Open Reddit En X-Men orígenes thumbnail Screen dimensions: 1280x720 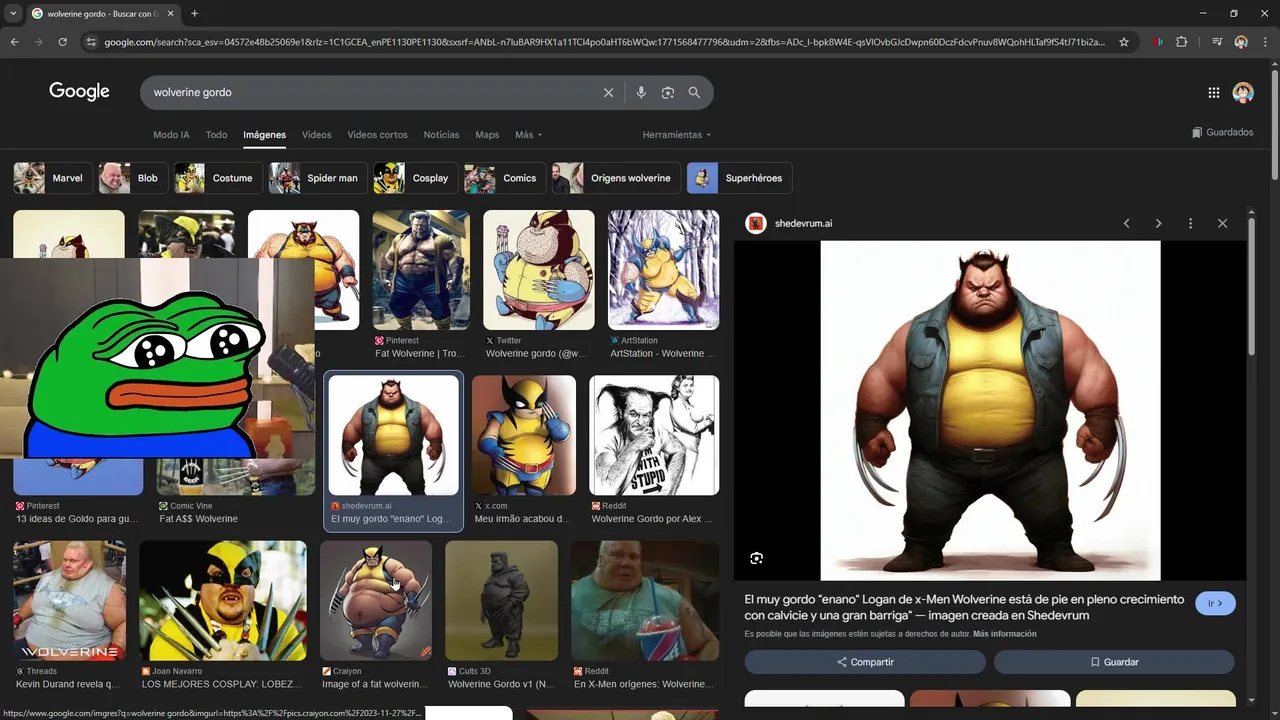645,600
